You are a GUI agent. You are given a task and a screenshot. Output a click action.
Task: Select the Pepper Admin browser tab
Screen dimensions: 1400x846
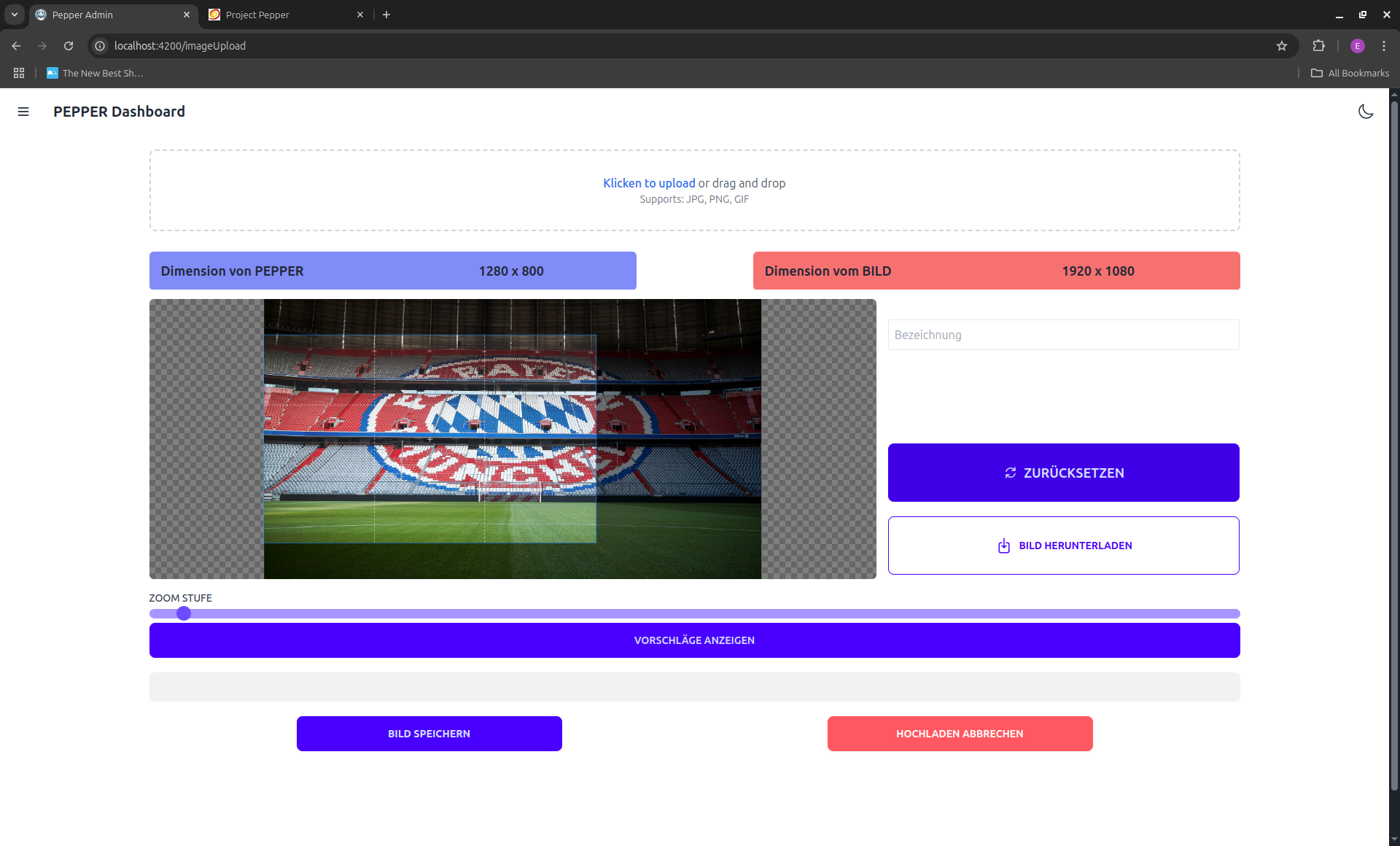113,15
